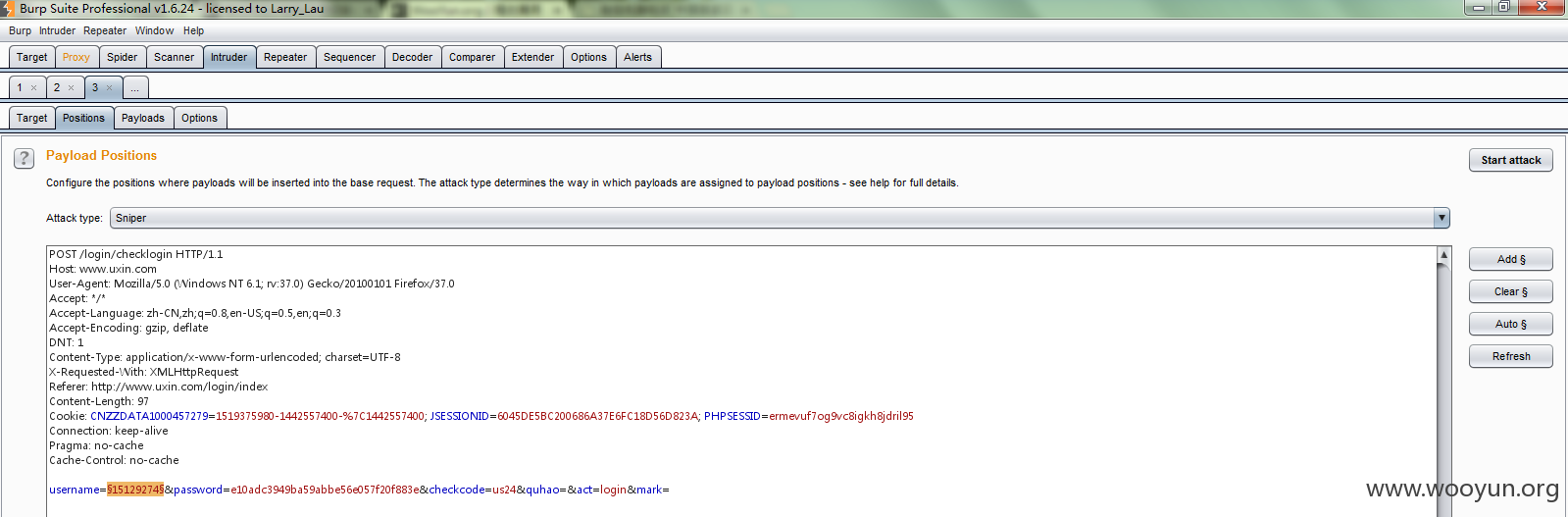Open the Positions sub-tab
This screenshot has width=1568, height=517.
(84, 118)
